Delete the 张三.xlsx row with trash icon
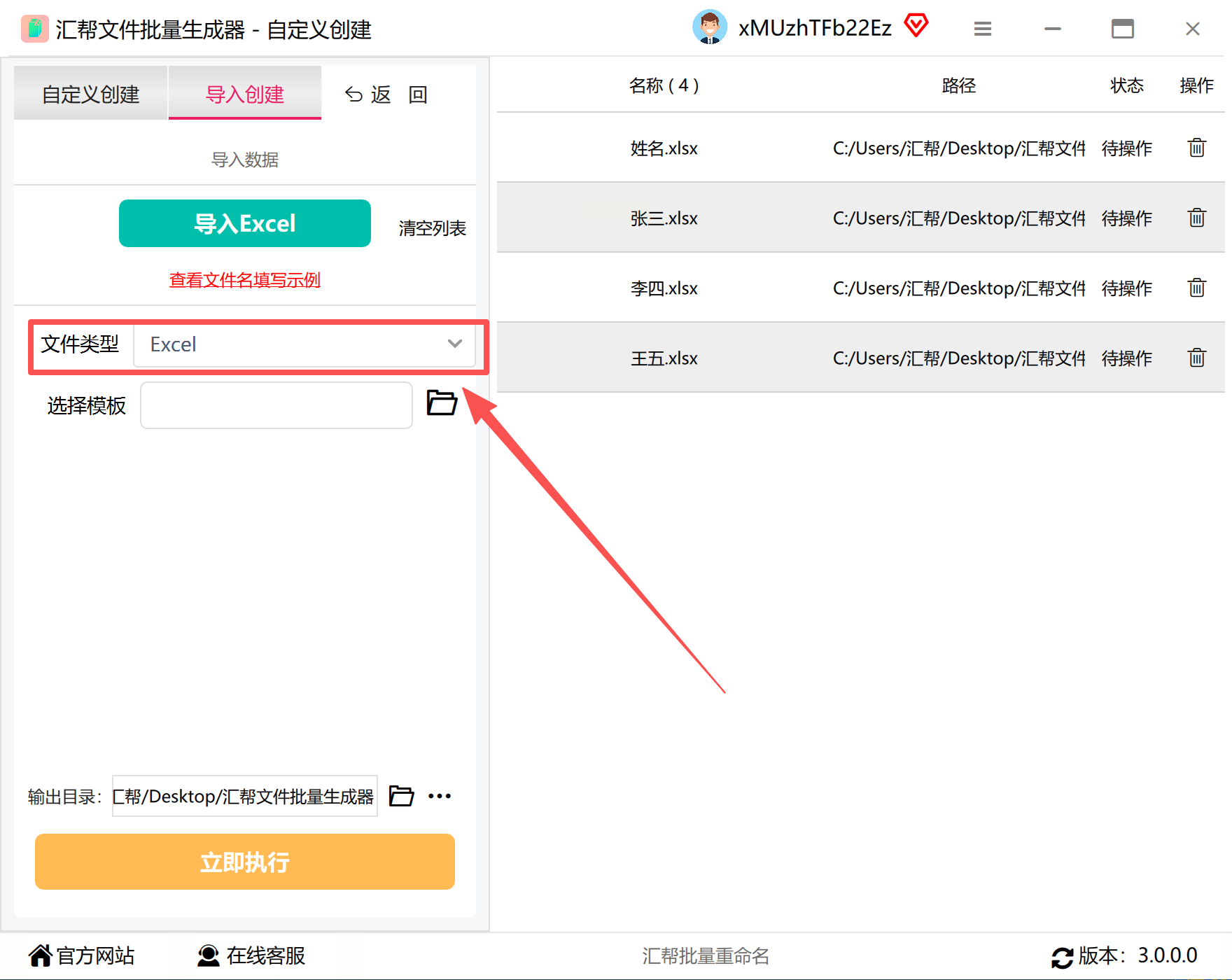 click(1196, 218)
